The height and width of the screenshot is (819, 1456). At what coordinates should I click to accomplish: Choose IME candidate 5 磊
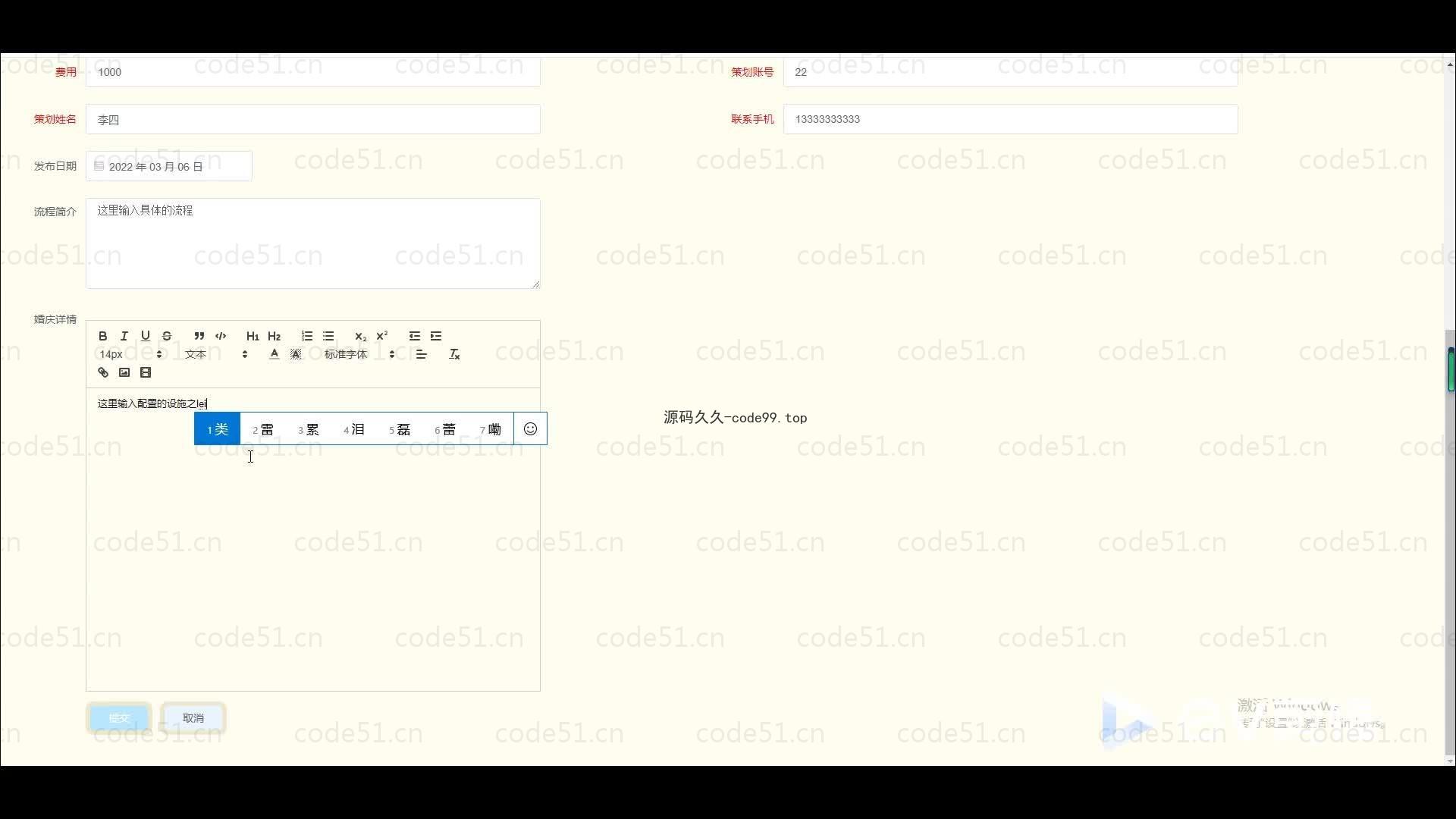[400, 429]
